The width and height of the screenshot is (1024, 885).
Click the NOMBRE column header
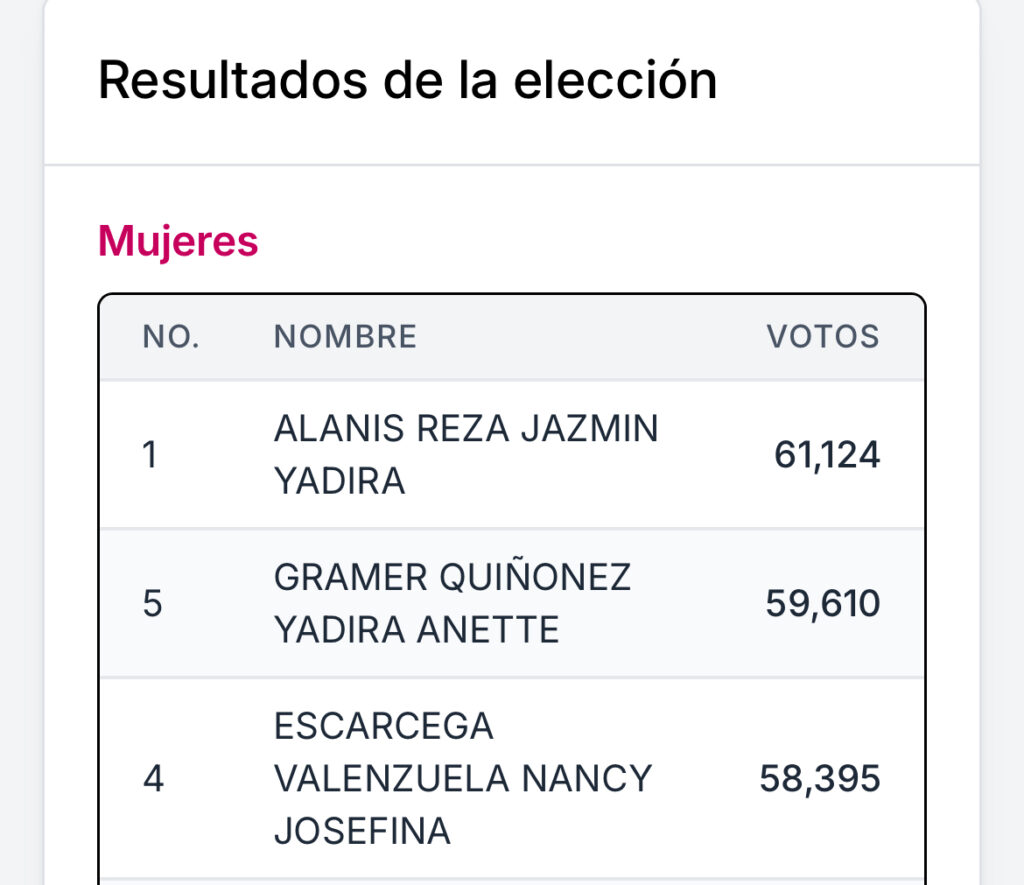345,337
